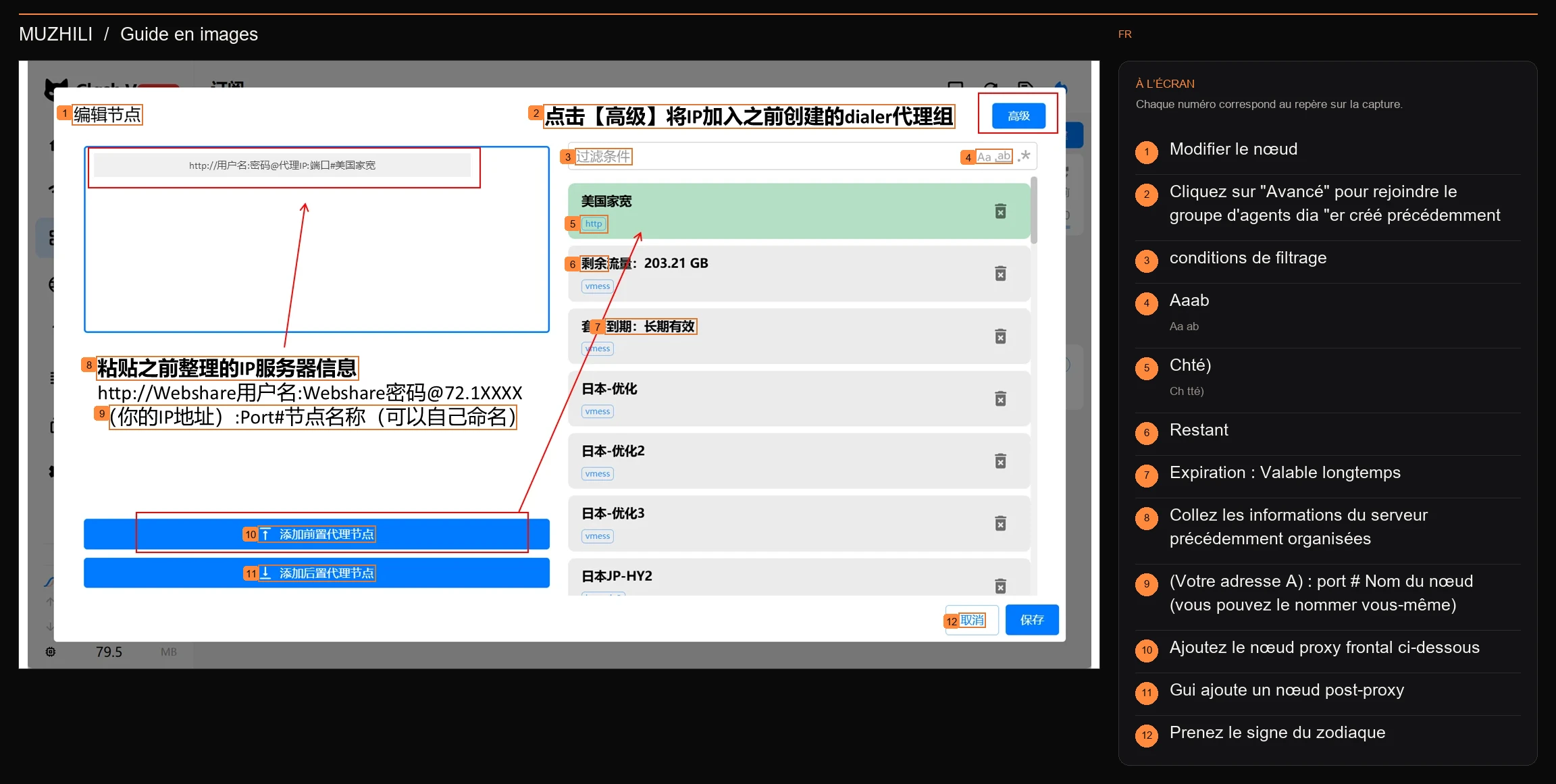
Task: Toggle Aa case-sensitive match in filter
Action: [985, 157]
